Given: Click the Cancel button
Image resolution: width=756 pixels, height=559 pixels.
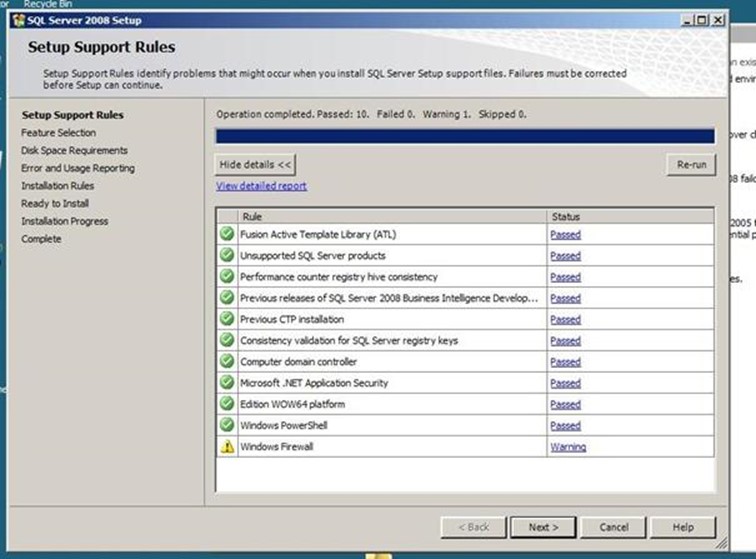Looking at the screenshot, I should coord(613,527).
